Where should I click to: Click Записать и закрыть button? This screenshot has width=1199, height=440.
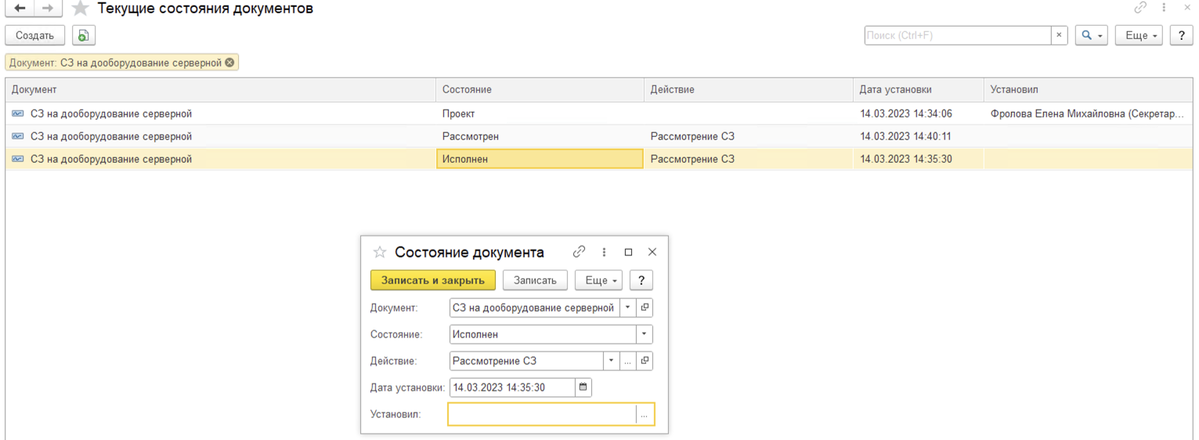point(433,280)
